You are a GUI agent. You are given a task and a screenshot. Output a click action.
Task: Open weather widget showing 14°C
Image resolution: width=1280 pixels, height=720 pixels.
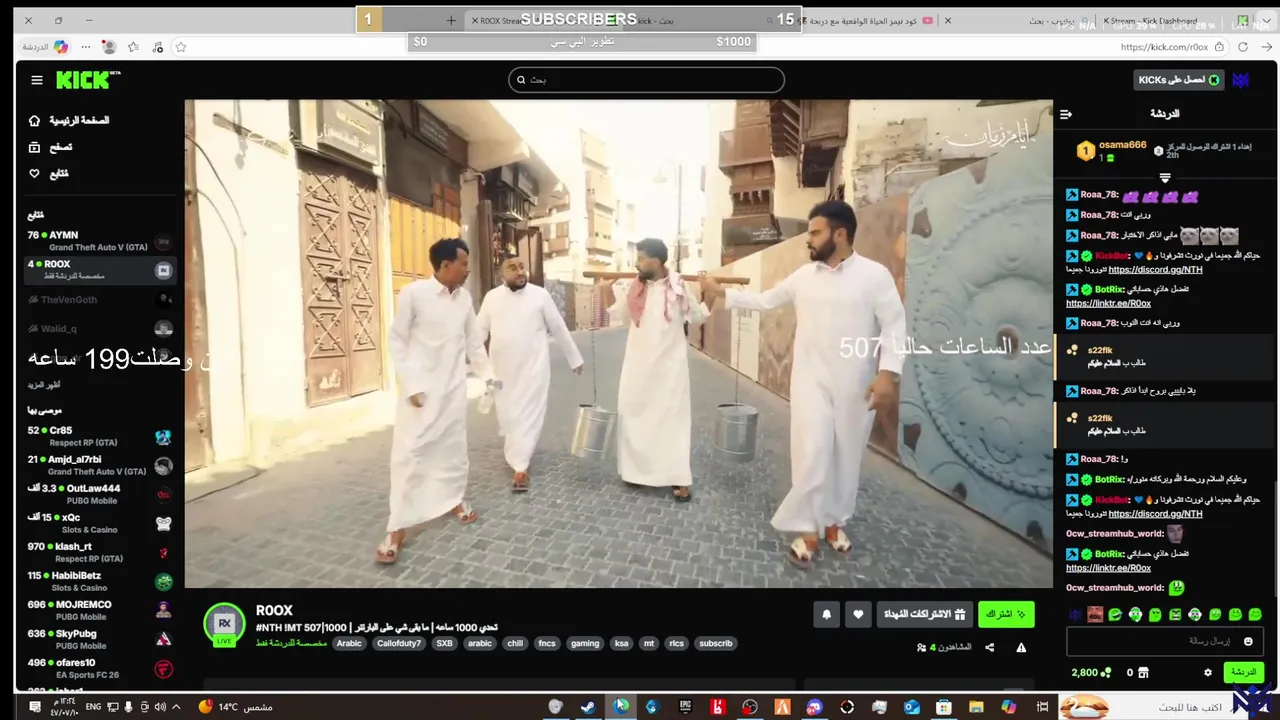[236, 707]
